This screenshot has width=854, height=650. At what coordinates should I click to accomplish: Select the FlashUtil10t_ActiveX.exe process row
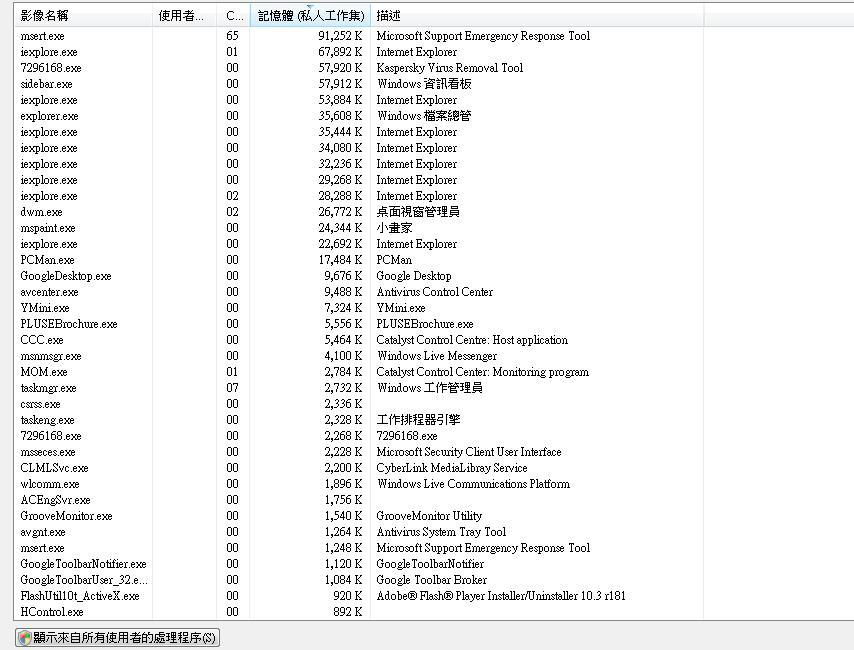pos(359,596)
